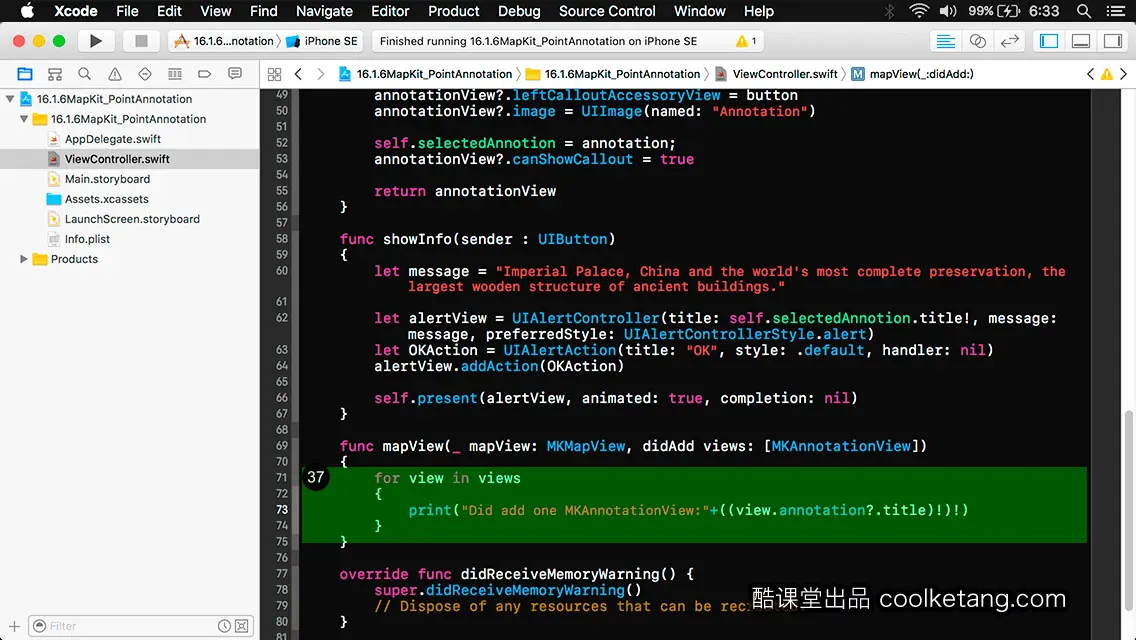Screen dimensions: 1136x640
Task: Jump to next issue arrow
Action: click(1124, 74)
